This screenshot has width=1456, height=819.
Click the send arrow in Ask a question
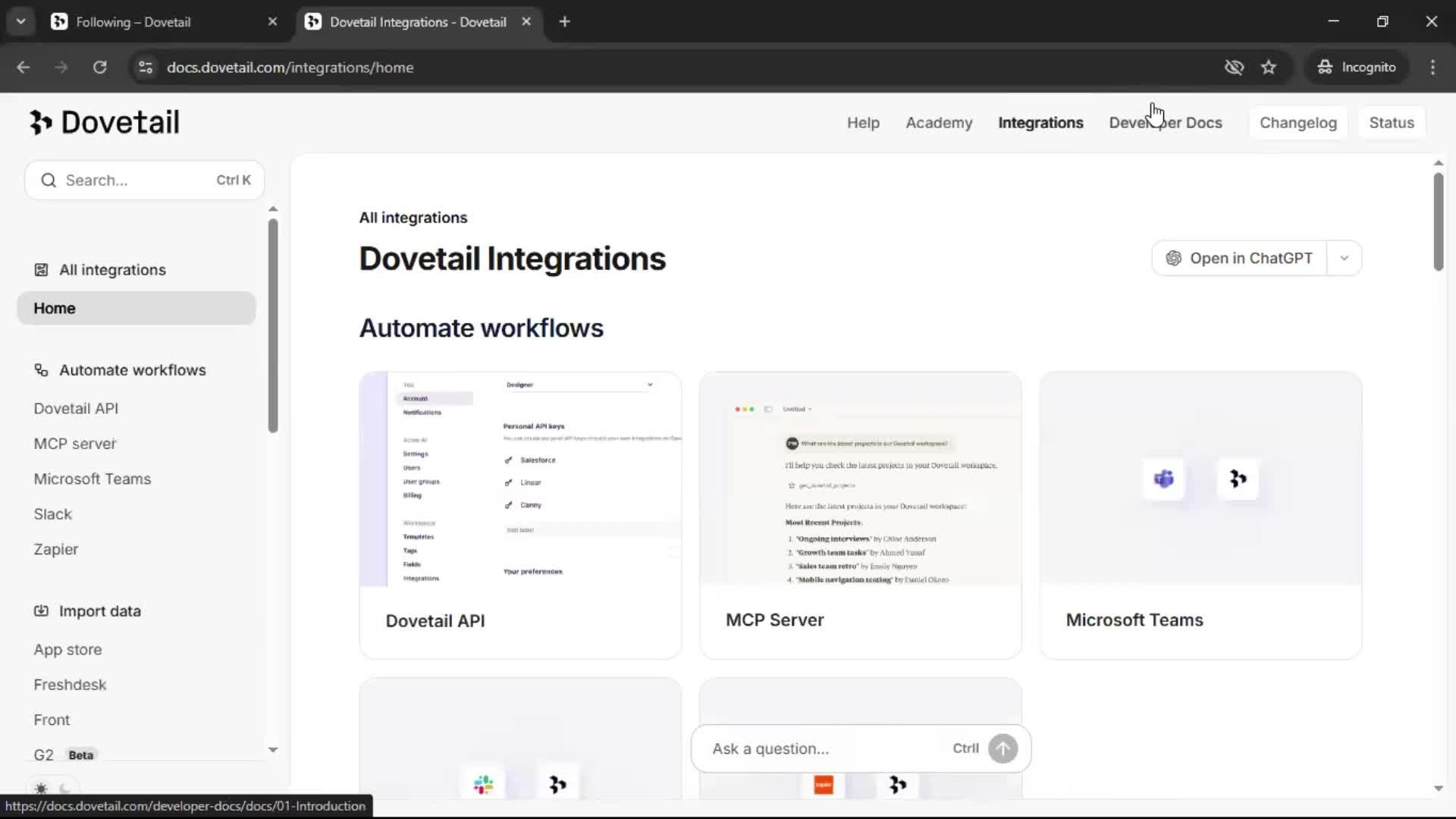[x=1003, y=748]
